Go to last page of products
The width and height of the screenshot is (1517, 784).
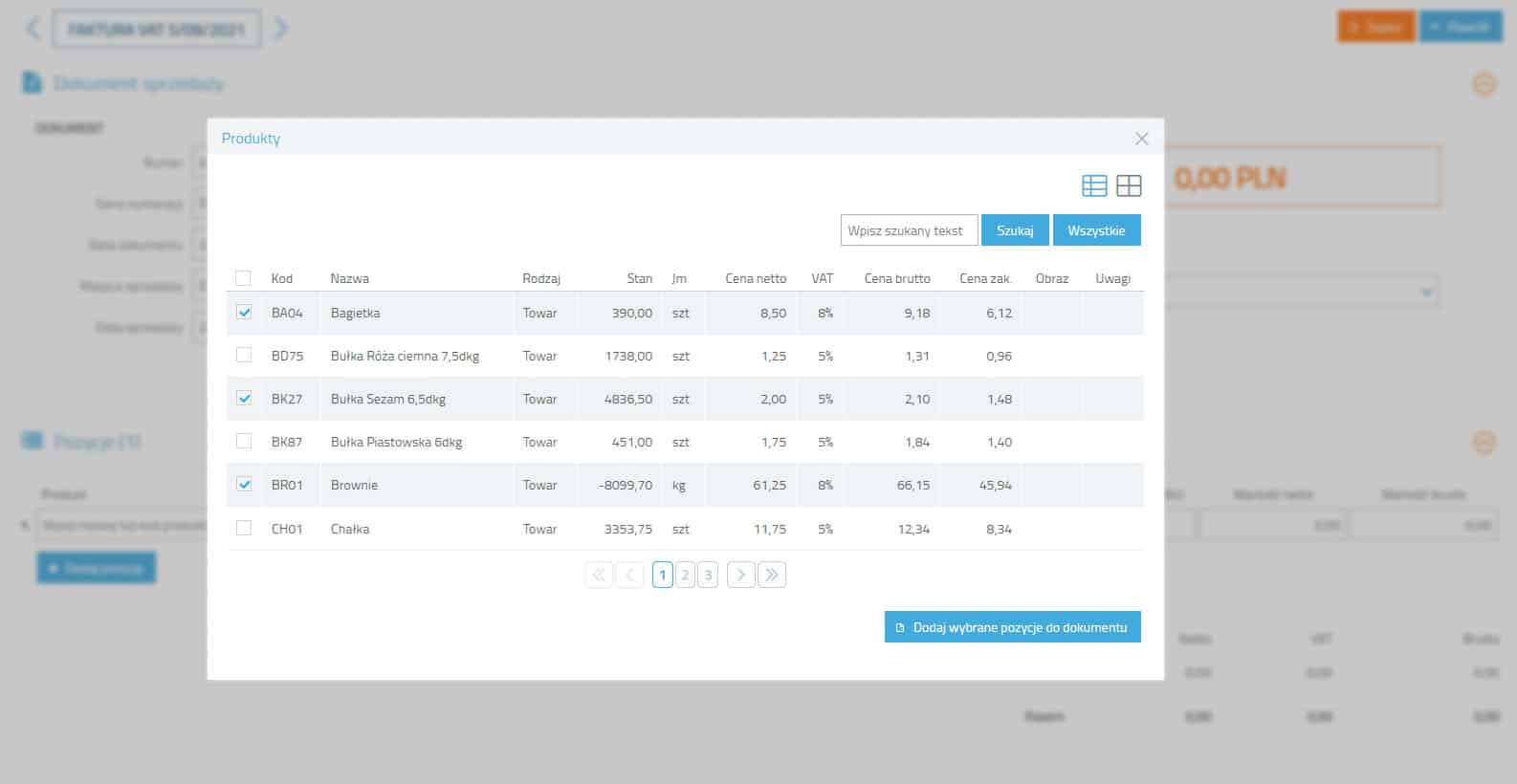[772, 575]
